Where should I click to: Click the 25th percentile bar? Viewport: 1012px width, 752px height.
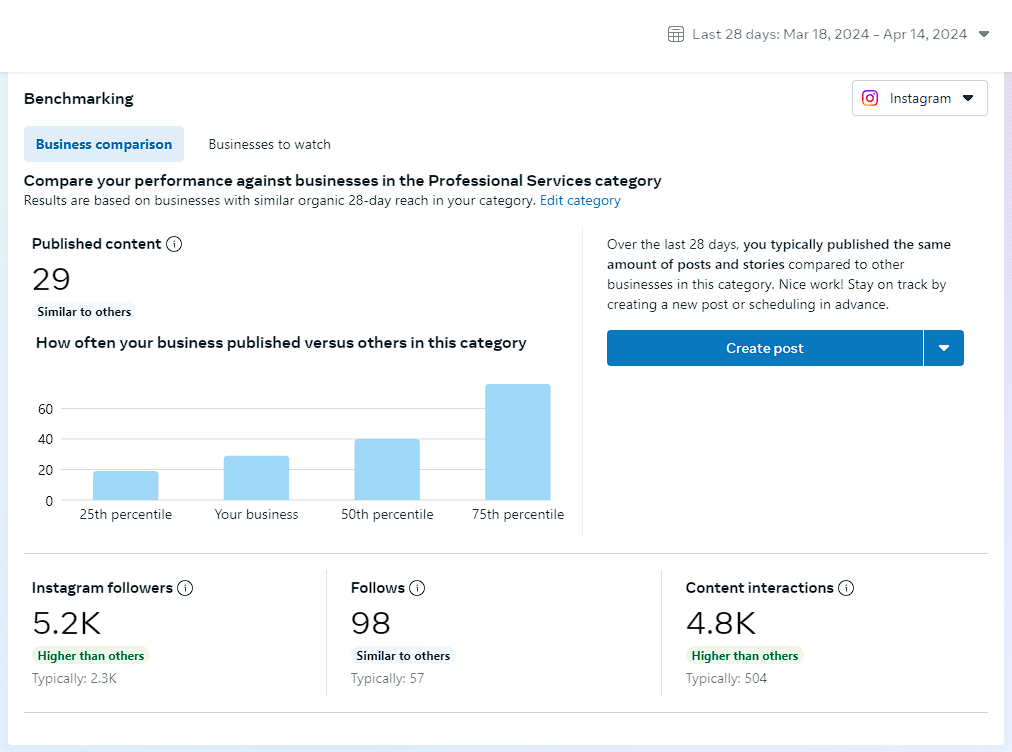coord(126,486)
